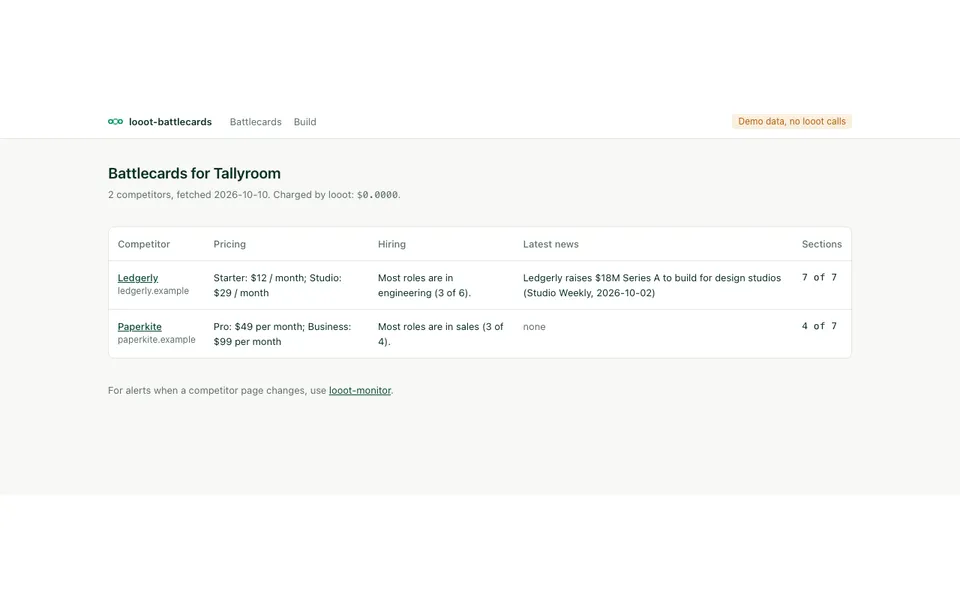960x600 pixels.
Task: Follow the looot-monitor link
Action: click(x=360, y=391)
